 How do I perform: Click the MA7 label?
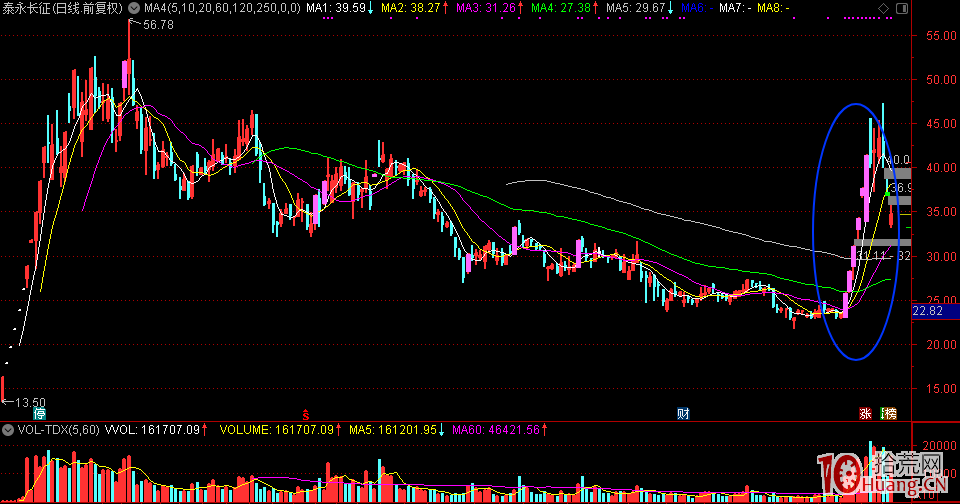(735, 8)
